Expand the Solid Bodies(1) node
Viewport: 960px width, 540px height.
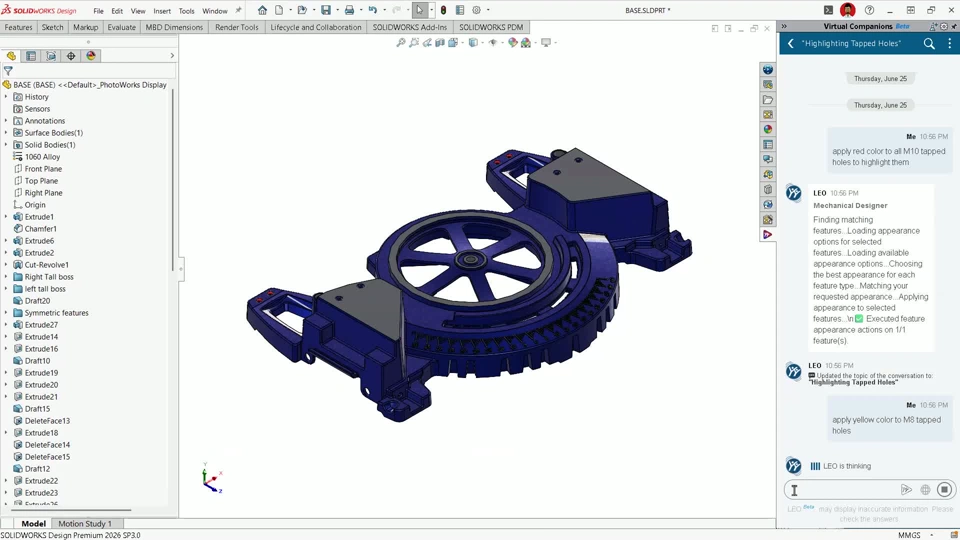6,145
